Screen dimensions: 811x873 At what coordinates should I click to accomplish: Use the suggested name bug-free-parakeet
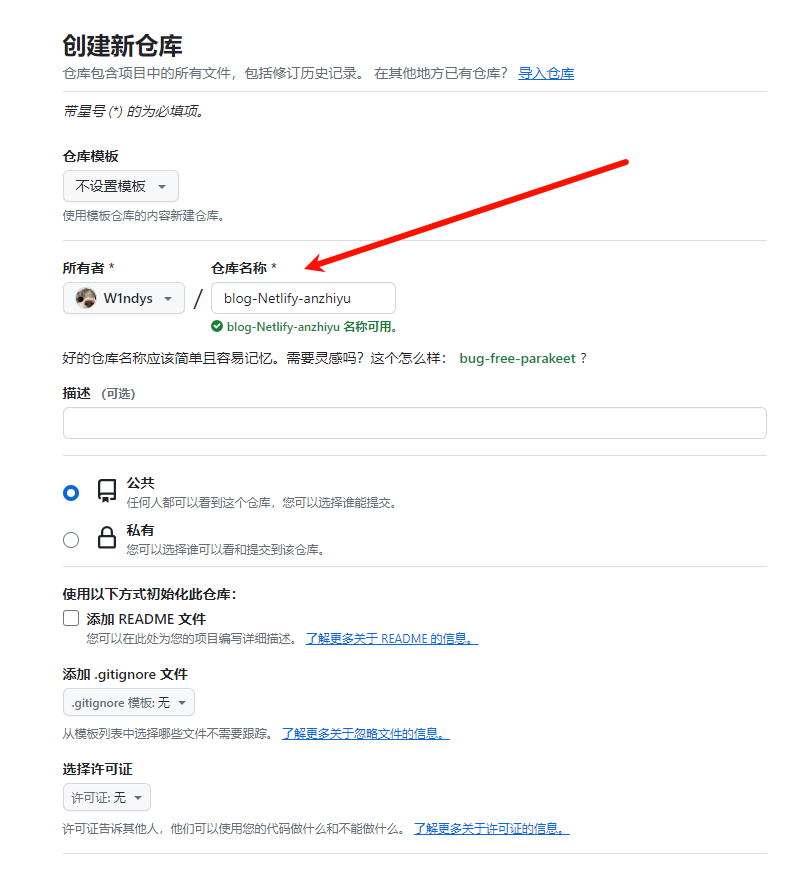[x=517, y=359]
